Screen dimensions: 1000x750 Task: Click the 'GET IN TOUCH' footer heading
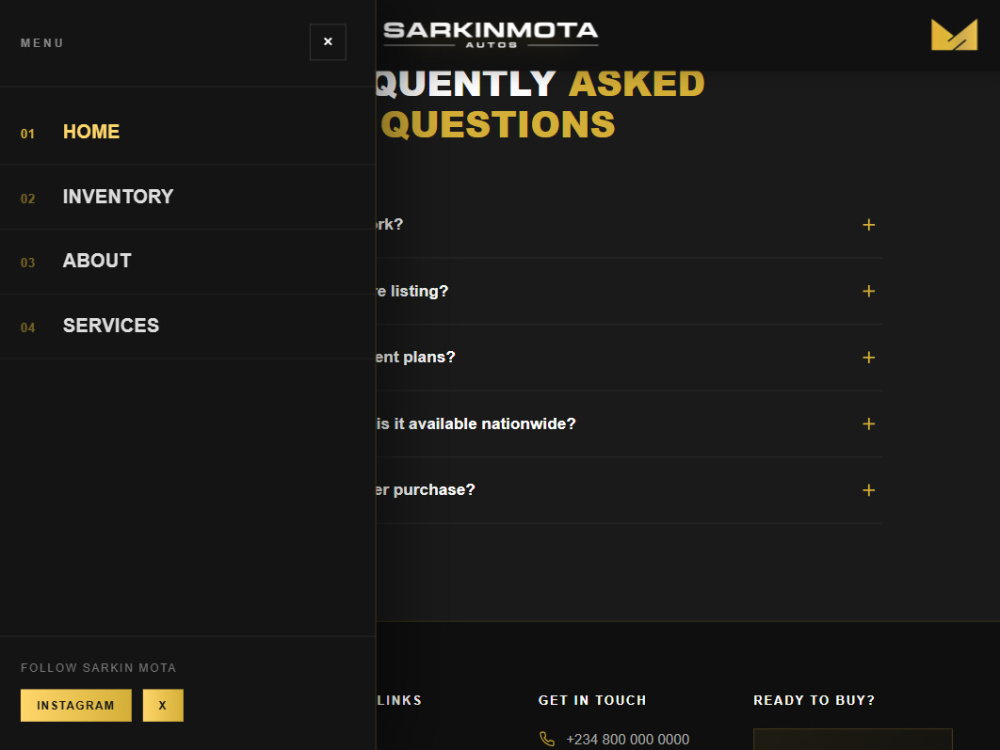tap(592, 700)
